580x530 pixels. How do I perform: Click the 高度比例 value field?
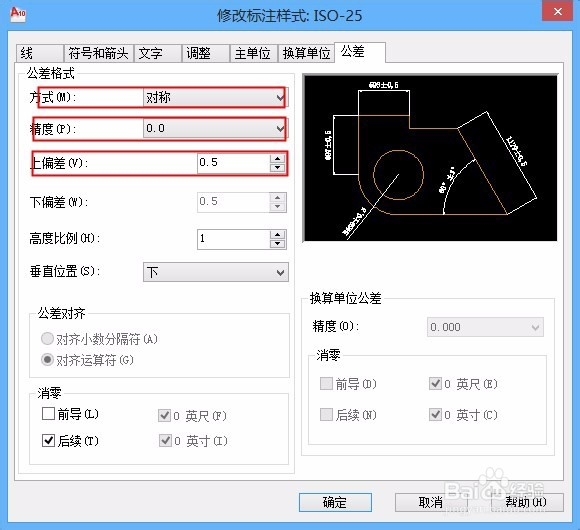(234, 239)
